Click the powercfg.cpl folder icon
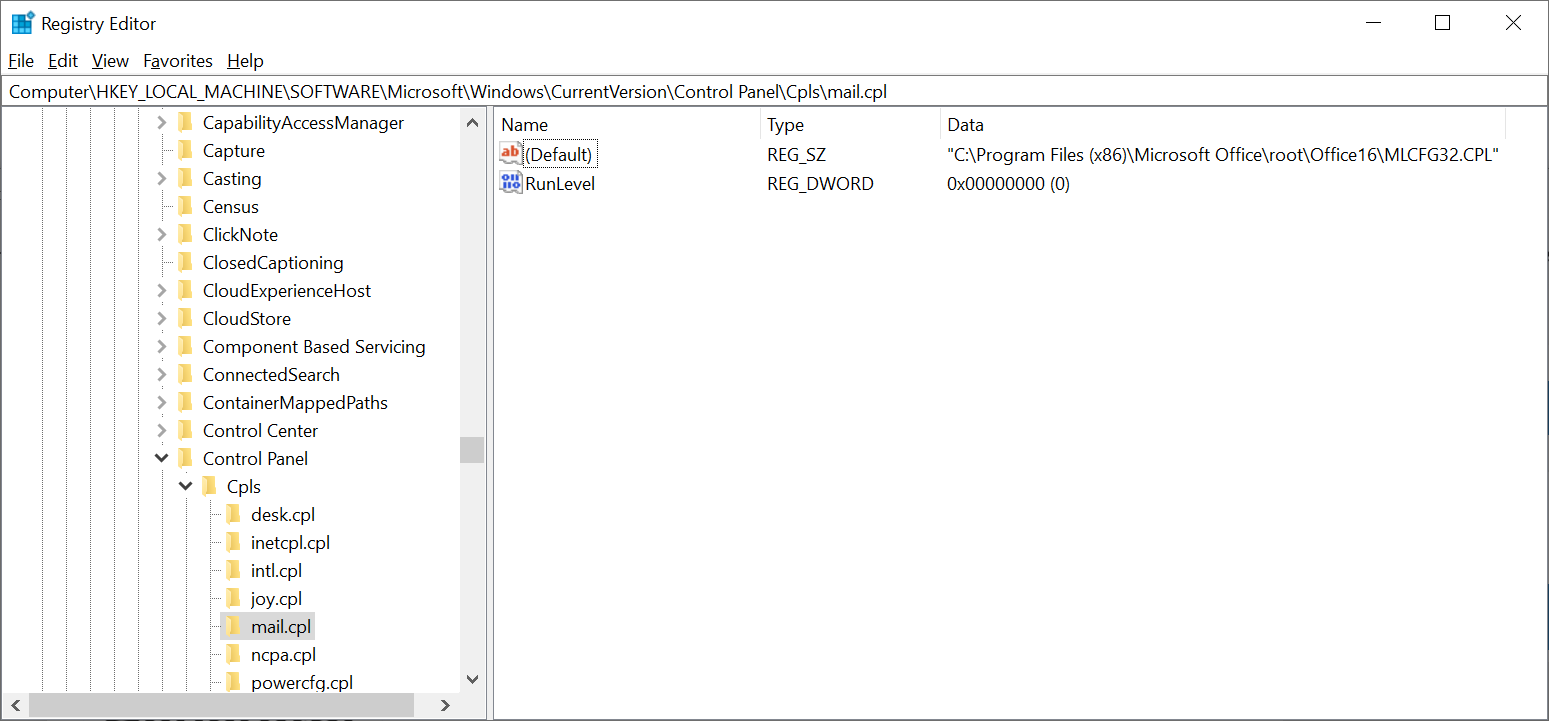Screen dimensions: 1549x721 pyautogui.click(x=233, y=683)
